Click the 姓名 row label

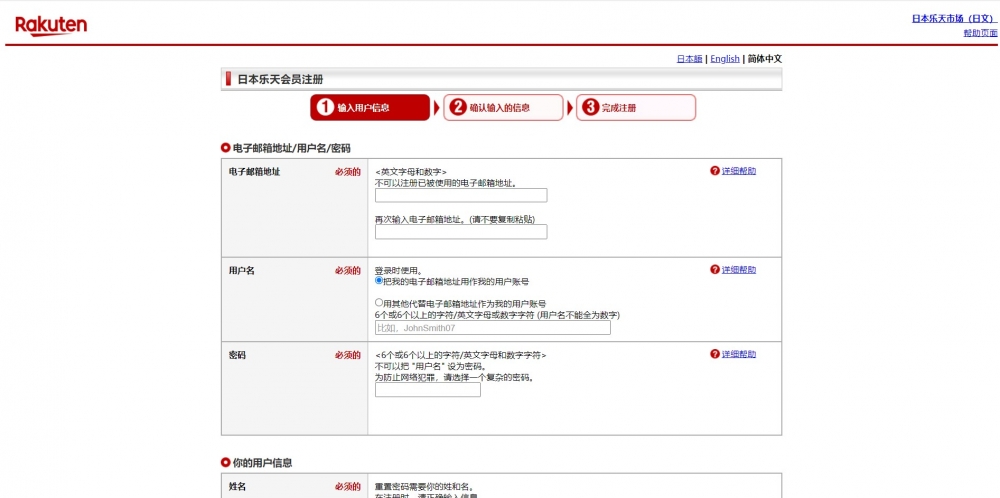click(237, 487)
